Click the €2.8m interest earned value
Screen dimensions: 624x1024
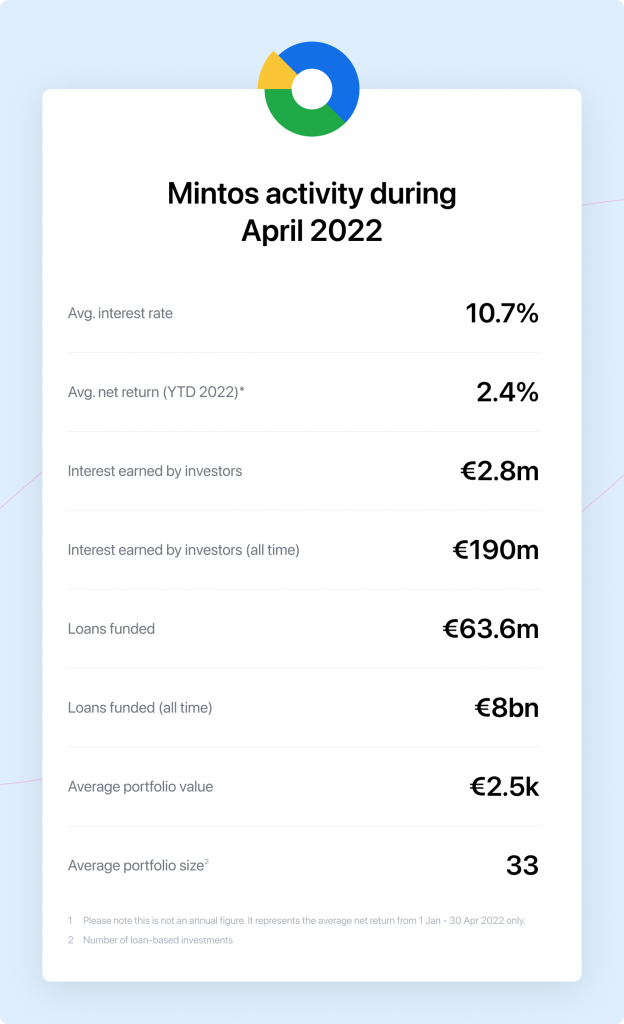(x=499, y=471)
